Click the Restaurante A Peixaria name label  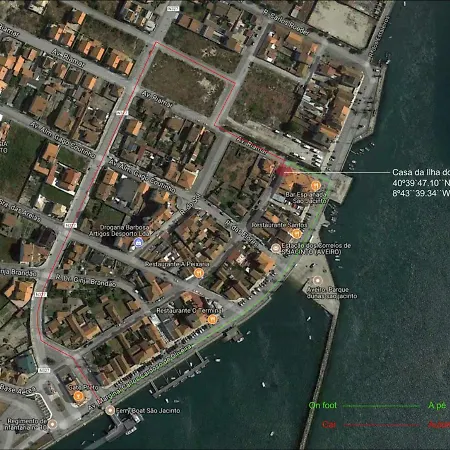(177, 264)
